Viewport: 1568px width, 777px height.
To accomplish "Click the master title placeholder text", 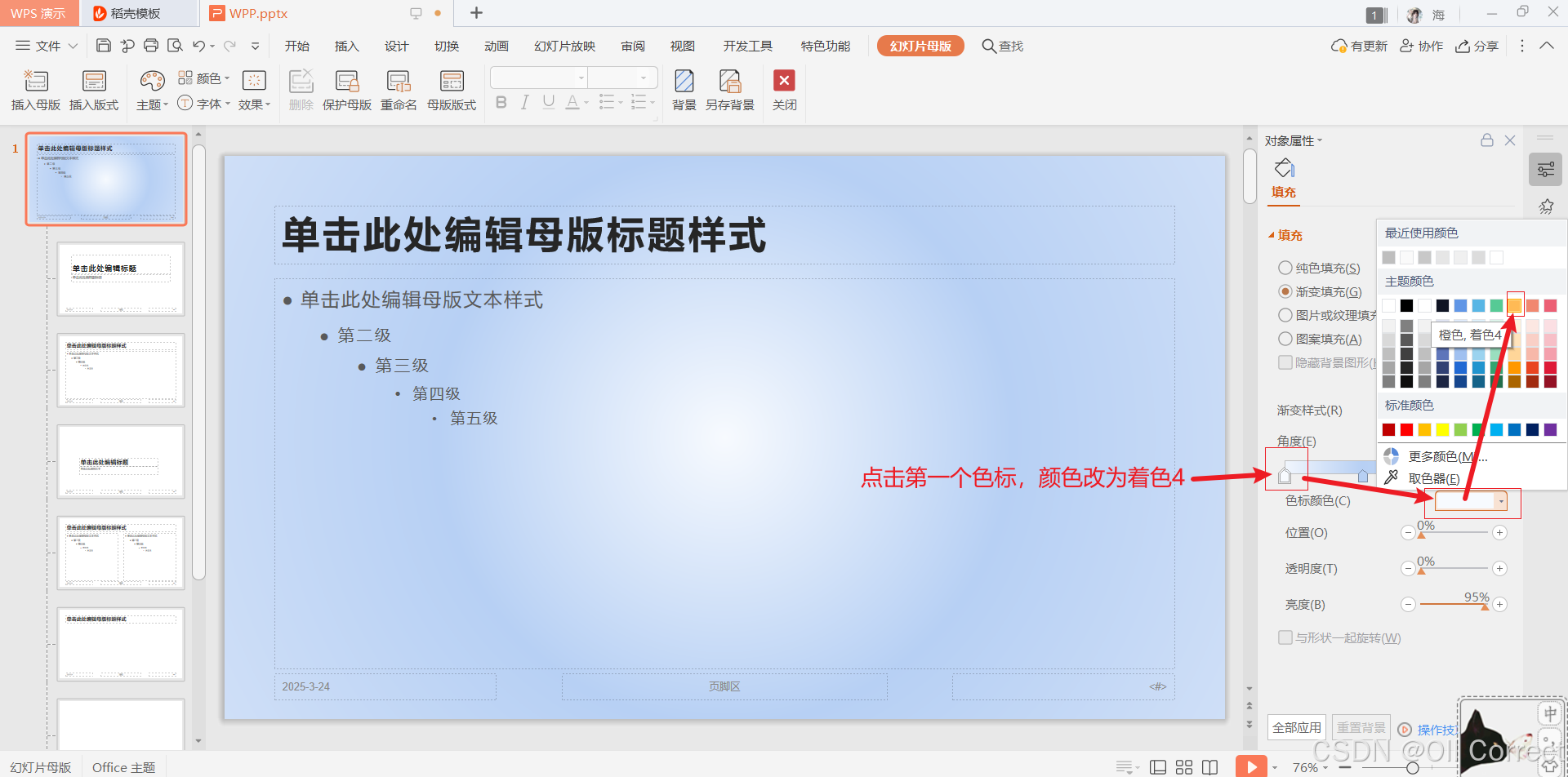I will coord(524,235).
